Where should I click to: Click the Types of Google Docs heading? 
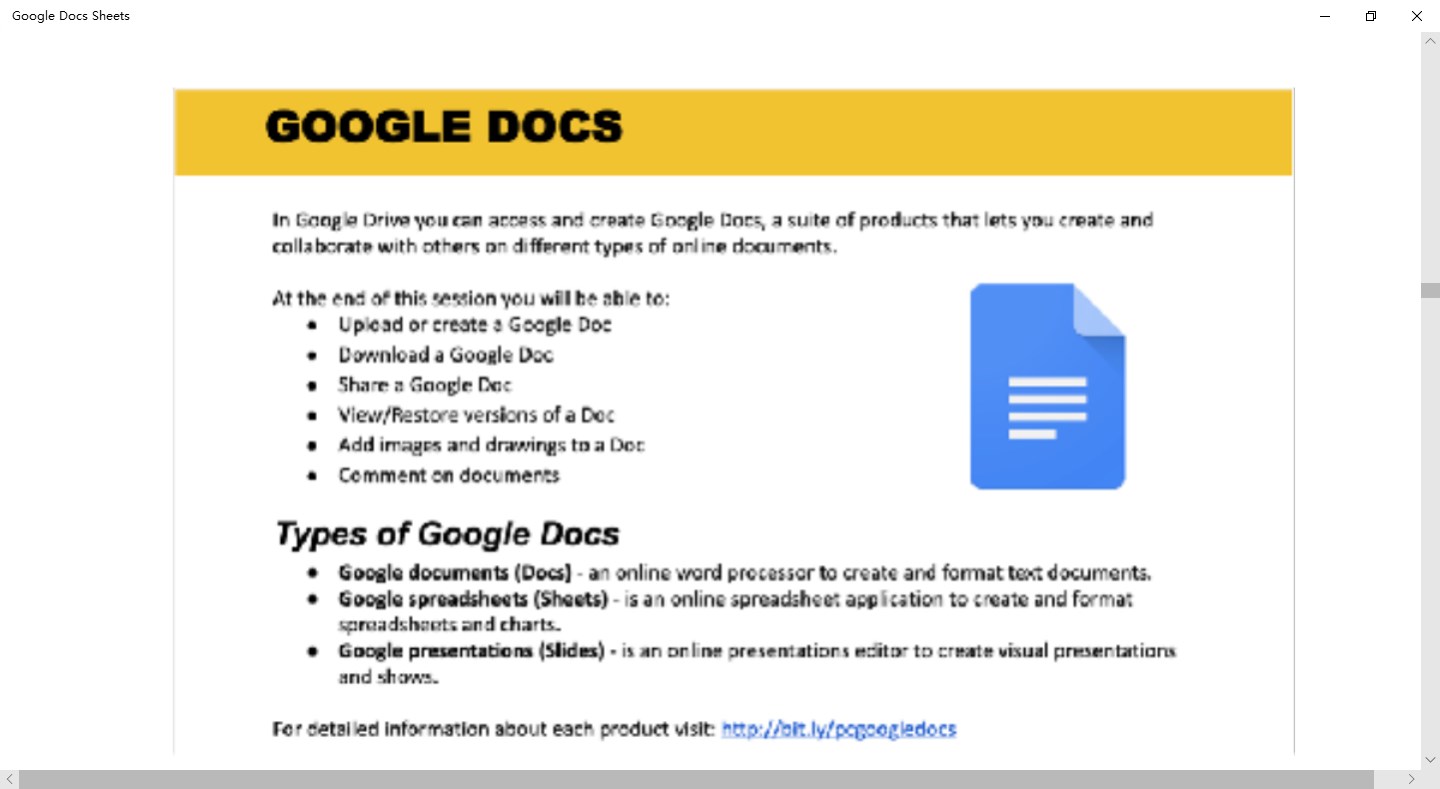pyautogui.click(x=447, y=534)
